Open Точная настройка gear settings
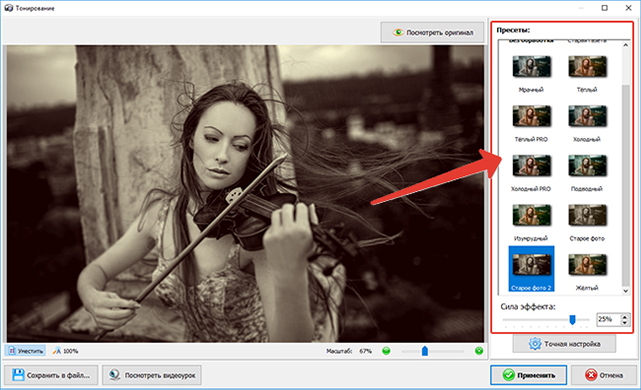Viewport: 641px width, 390px height. pos(565,344)
